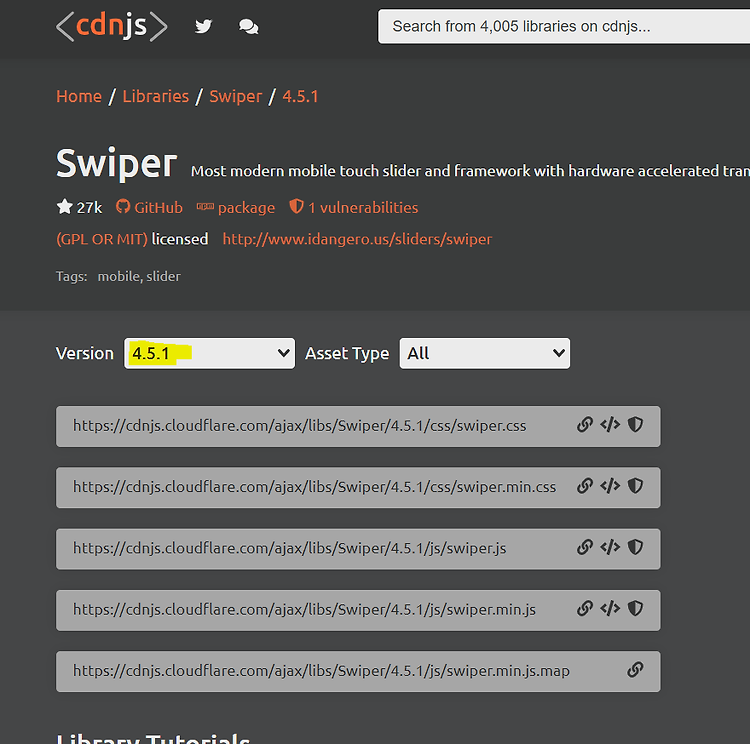Click the 'mobile, slider' tags text
This screenshot has height=744, width=750.
(x=139, y=276)
